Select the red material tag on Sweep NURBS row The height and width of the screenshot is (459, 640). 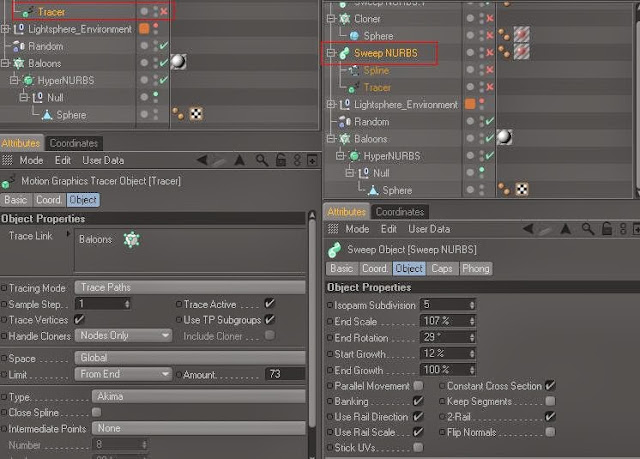tap(522, 52)
